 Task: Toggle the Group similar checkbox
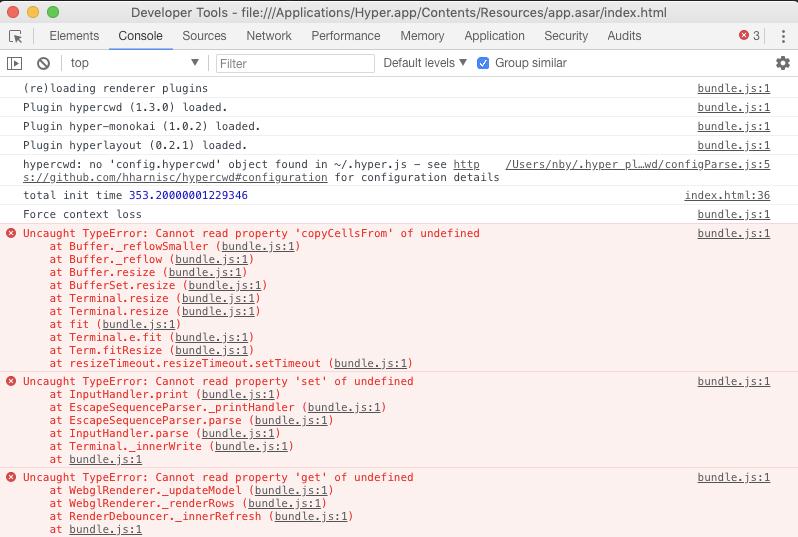483,63
